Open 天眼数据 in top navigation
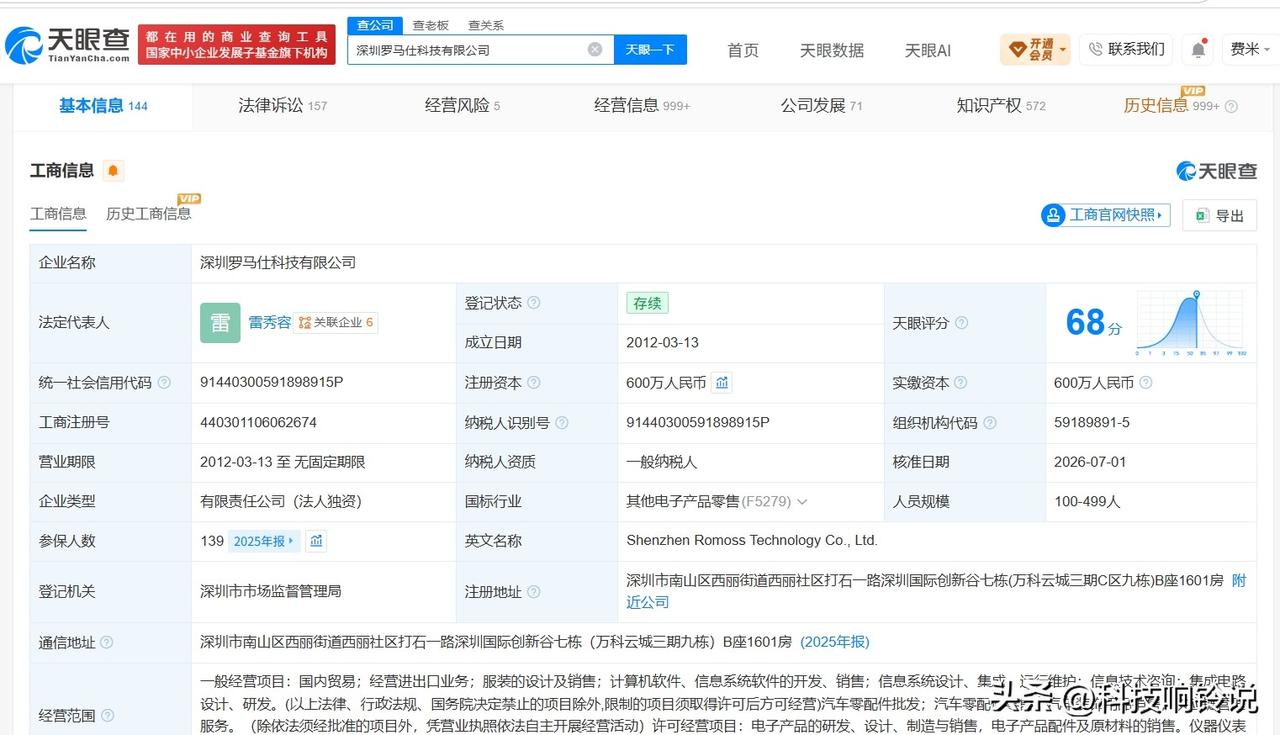This screenshot has height=735, width=1280. (x=832, y=50)
